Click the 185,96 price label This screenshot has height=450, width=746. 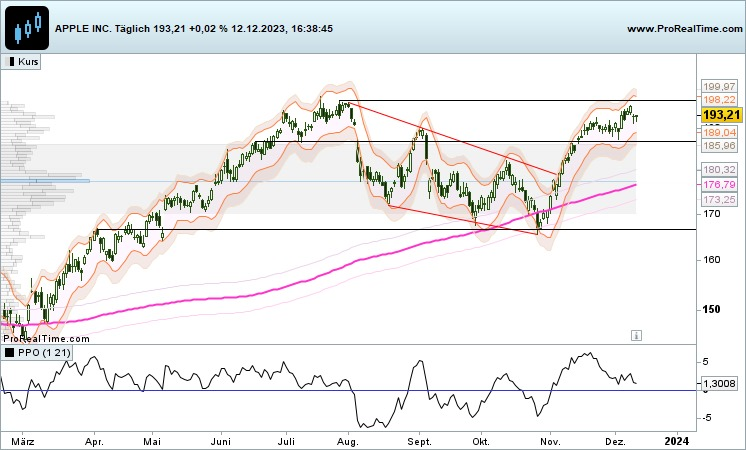719,146
